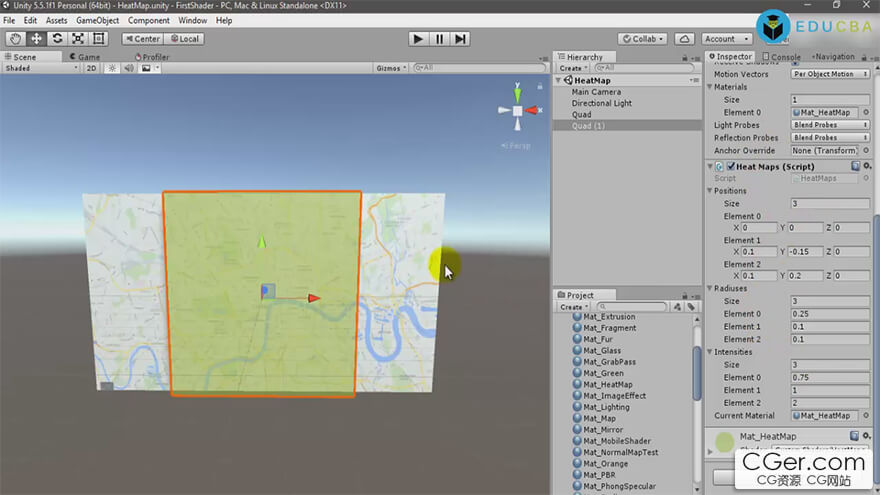
Task: Pick Anchor Override object circle icon
Action: point(866,150)
